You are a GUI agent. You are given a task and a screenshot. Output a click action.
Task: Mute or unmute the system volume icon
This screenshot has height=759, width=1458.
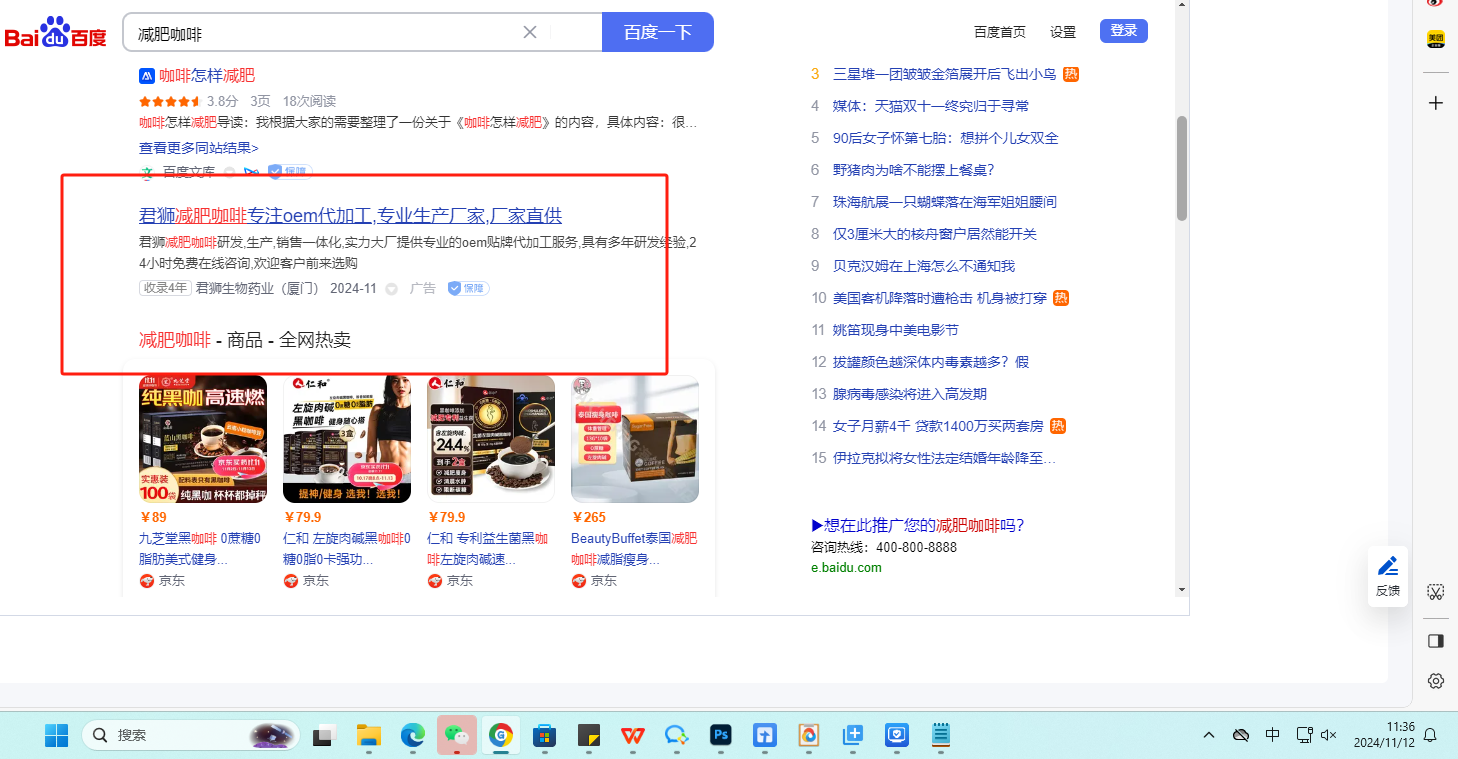(1328, 735)
